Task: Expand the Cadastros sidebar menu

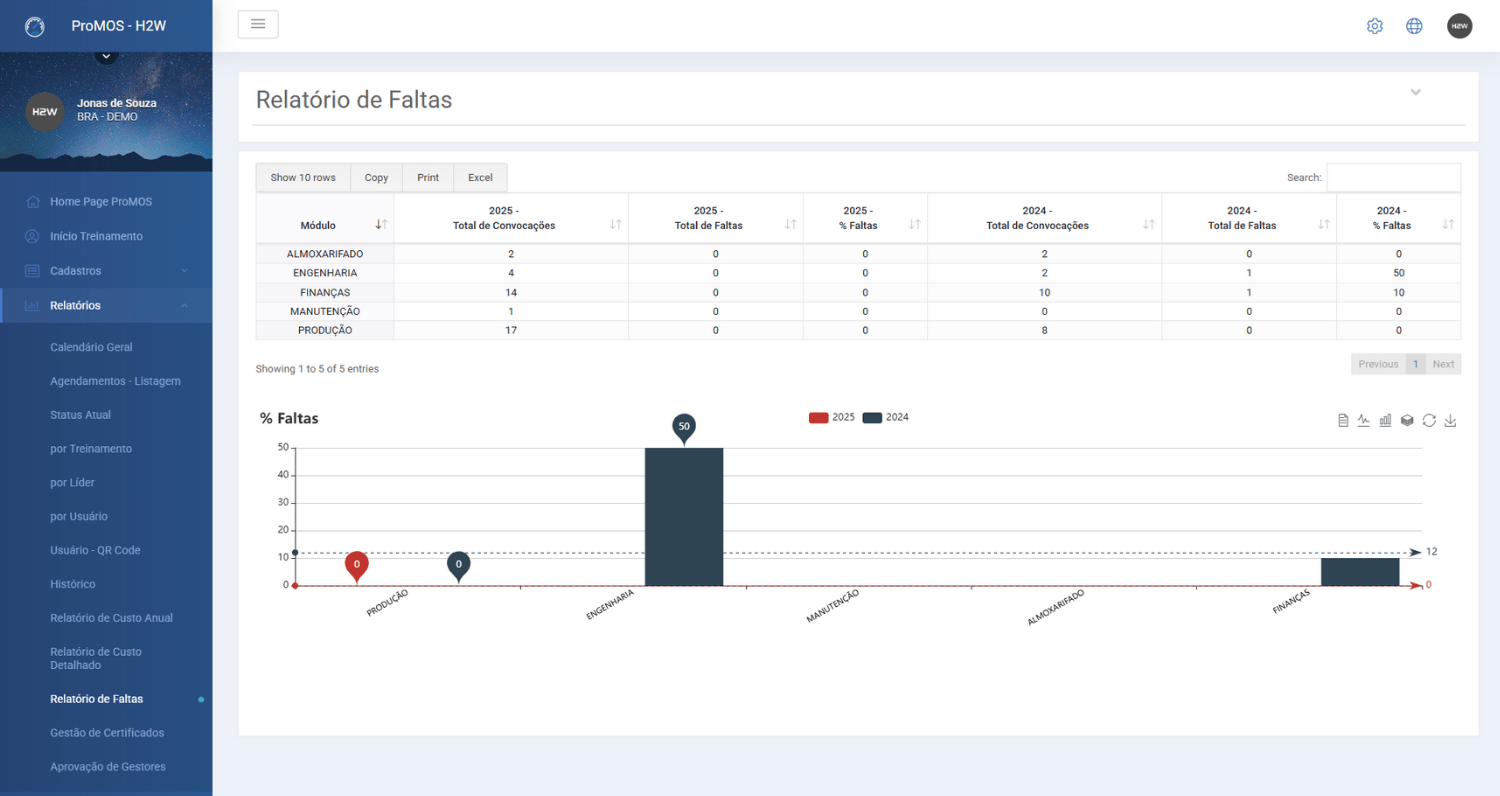Action: coord(106,270)
